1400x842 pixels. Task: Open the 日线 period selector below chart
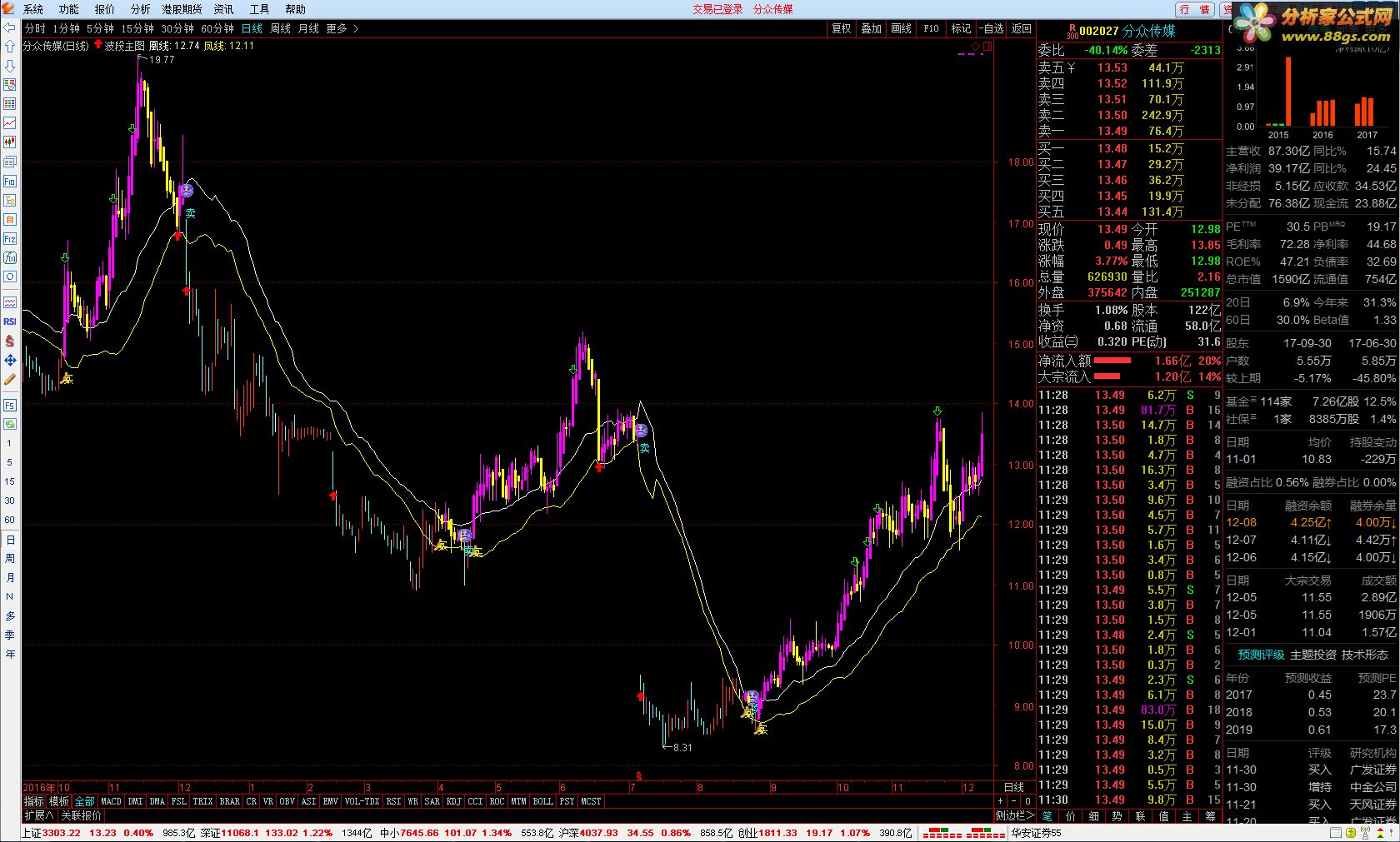tap(1014, 787)
